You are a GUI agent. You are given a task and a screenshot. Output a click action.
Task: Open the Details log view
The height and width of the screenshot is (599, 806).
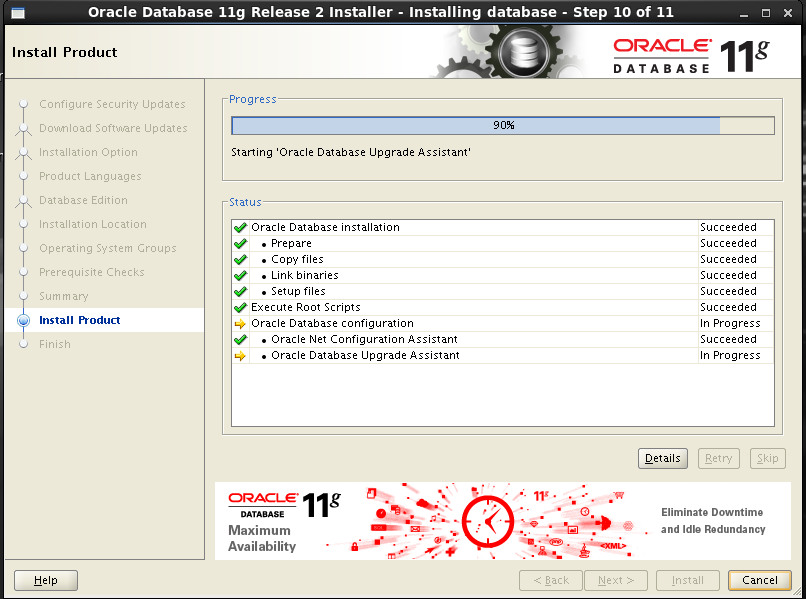[x=663, y=458]
